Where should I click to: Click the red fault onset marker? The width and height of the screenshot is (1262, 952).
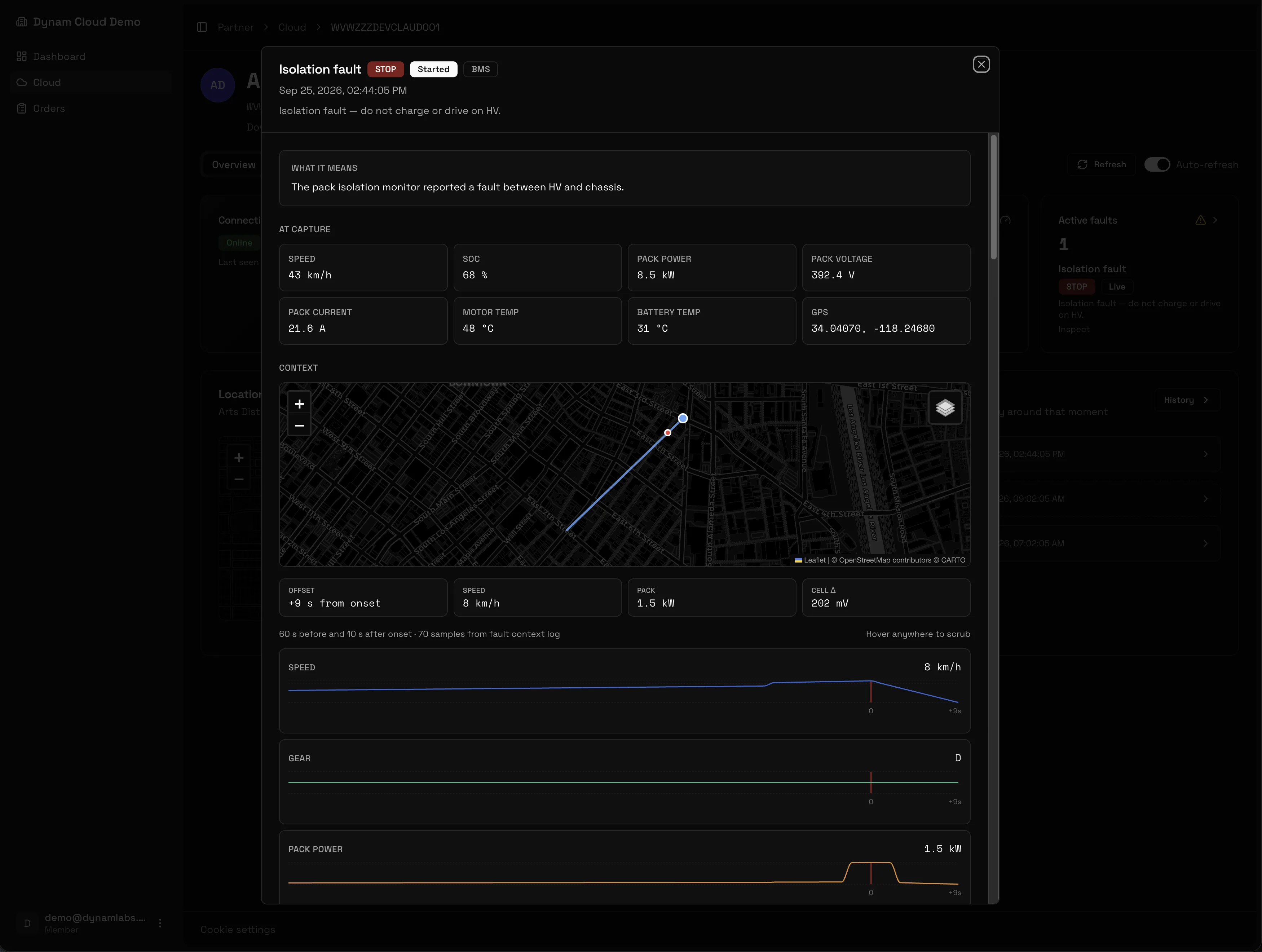pos(667,433)
